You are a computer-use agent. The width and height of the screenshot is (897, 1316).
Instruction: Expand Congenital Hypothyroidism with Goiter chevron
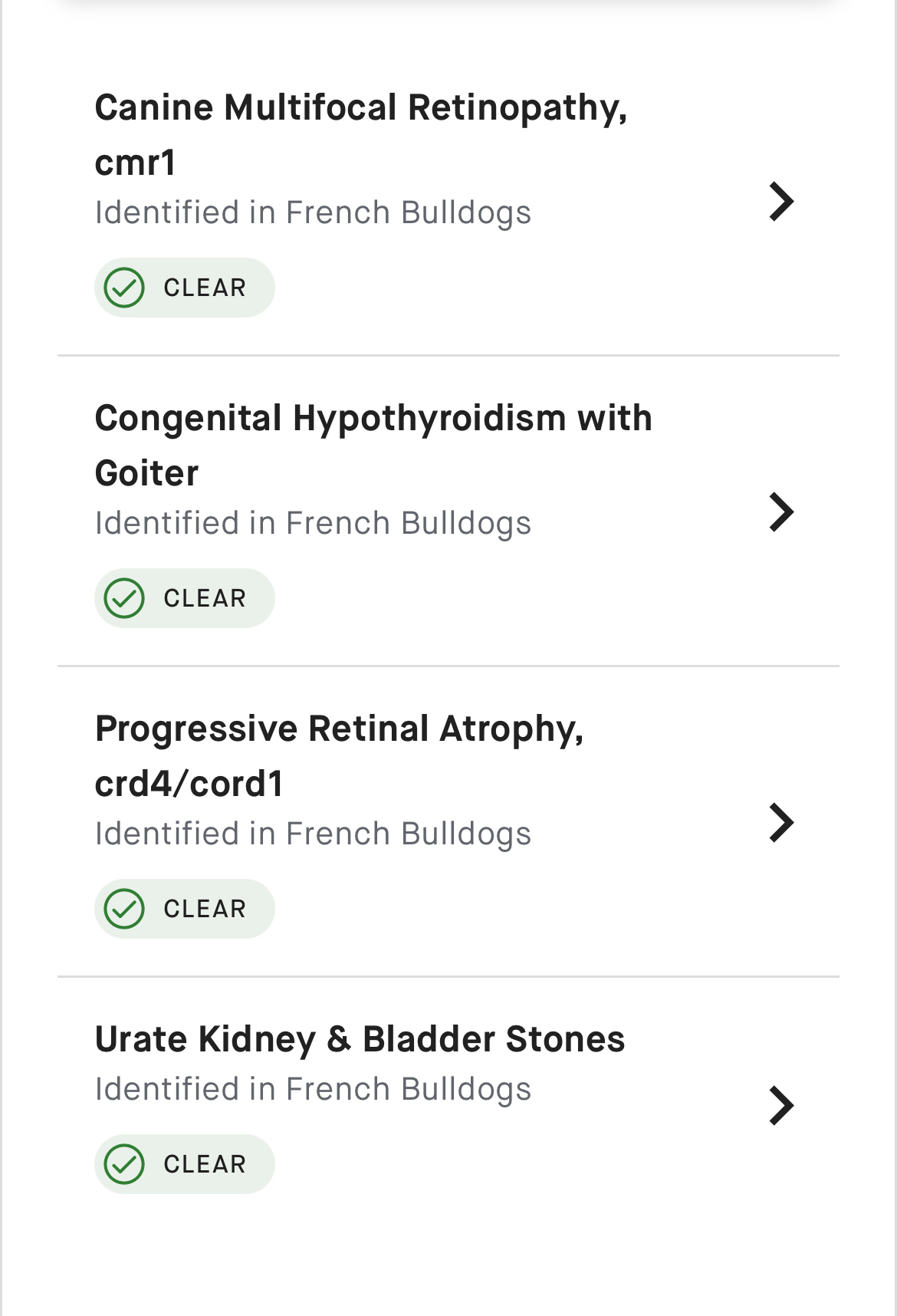click(x=781, y=512)
